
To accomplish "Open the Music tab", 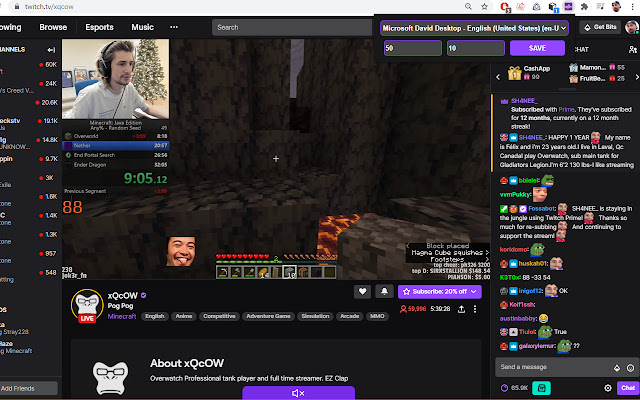I will [x=142, y=27].
